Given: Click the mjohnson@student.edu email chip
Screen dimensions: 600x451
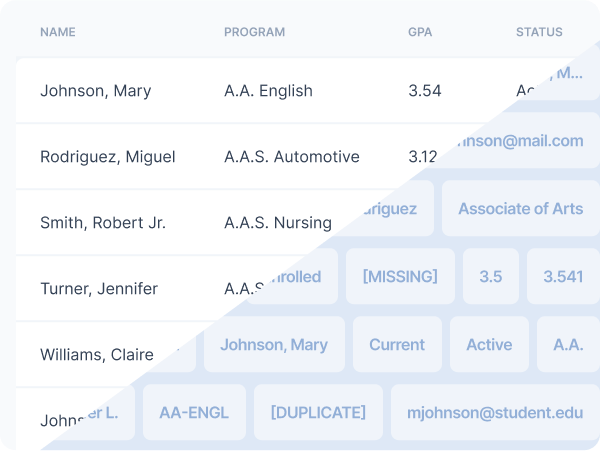Looking at the screenshot, I should tap(495, 413).
